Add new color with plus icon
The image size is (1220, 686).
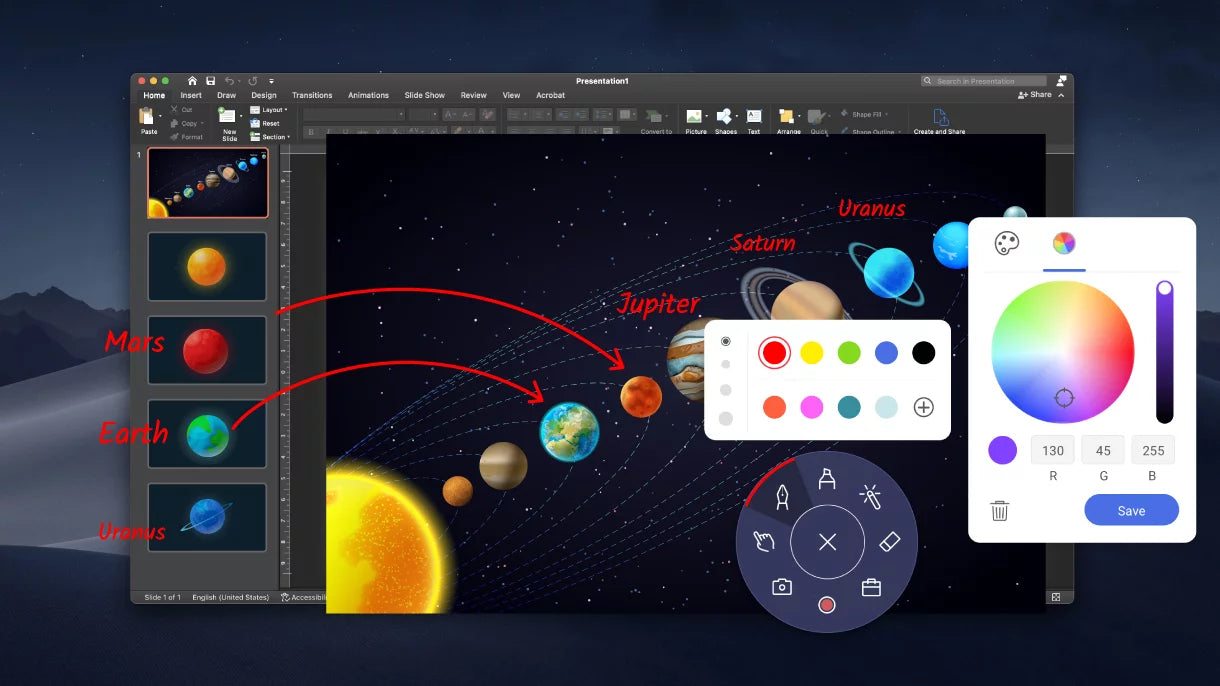click(x=924, y=407)
